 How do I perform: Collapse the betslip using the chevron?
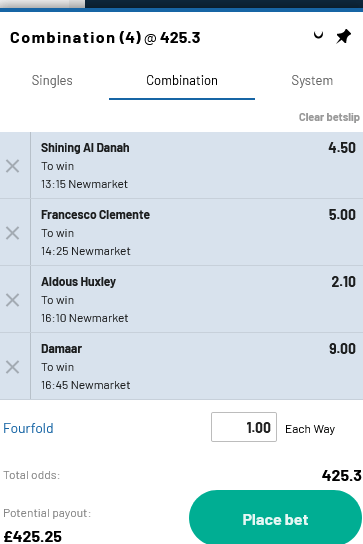[x=318, y=35]
